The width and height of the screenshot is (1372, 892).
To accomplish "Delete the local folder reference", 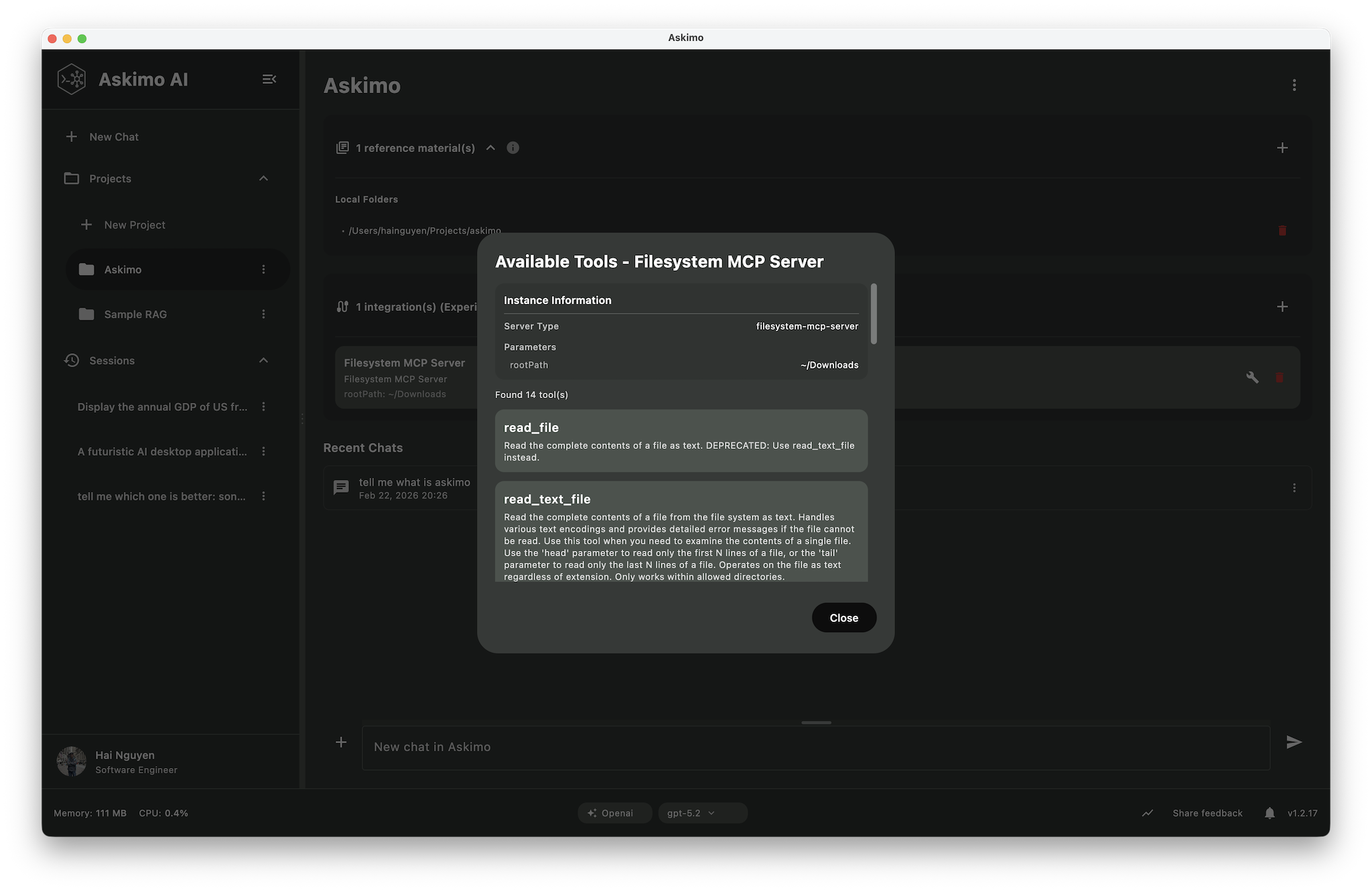I will 1282,231.
